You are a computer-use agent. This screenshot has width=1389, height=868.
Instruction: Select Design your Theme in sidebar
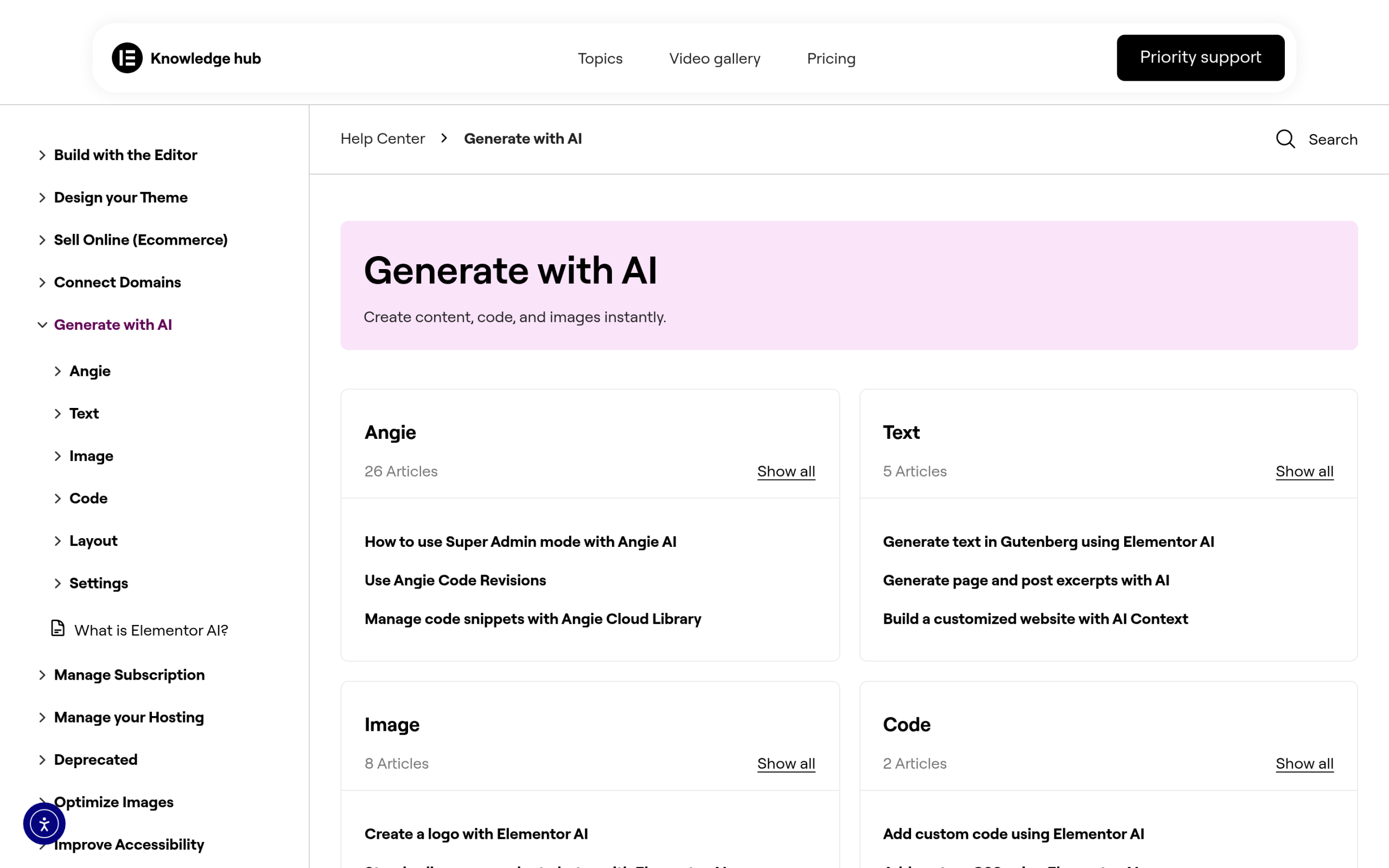[120, 197]
